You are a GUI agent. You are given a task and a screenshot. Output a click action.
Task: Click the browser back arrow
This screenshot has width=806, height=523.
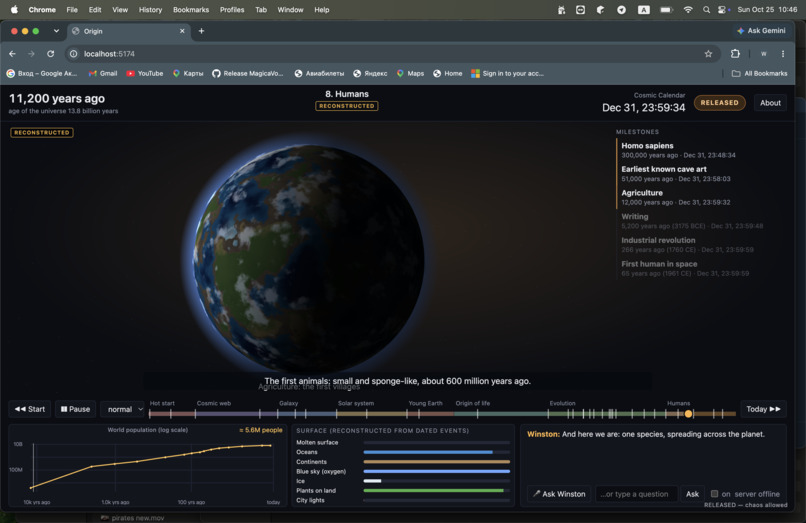click(12, 53)
